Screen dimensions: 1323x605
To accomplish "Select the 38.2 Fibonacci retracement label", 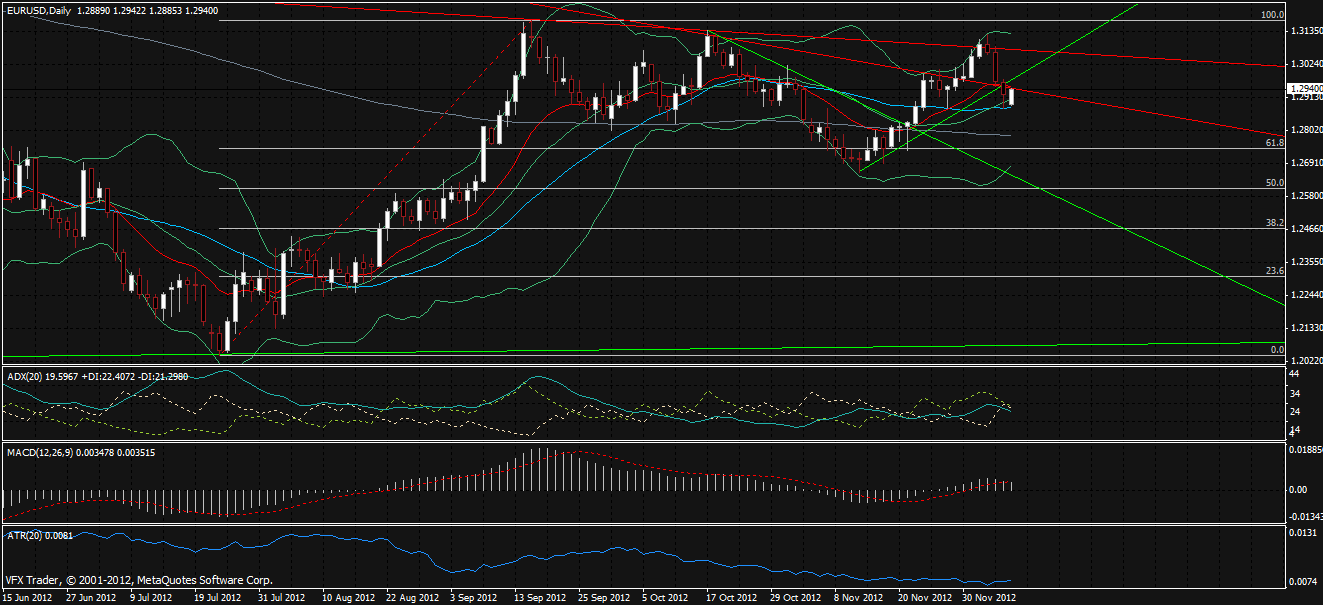I will [x=1274, y=223].
